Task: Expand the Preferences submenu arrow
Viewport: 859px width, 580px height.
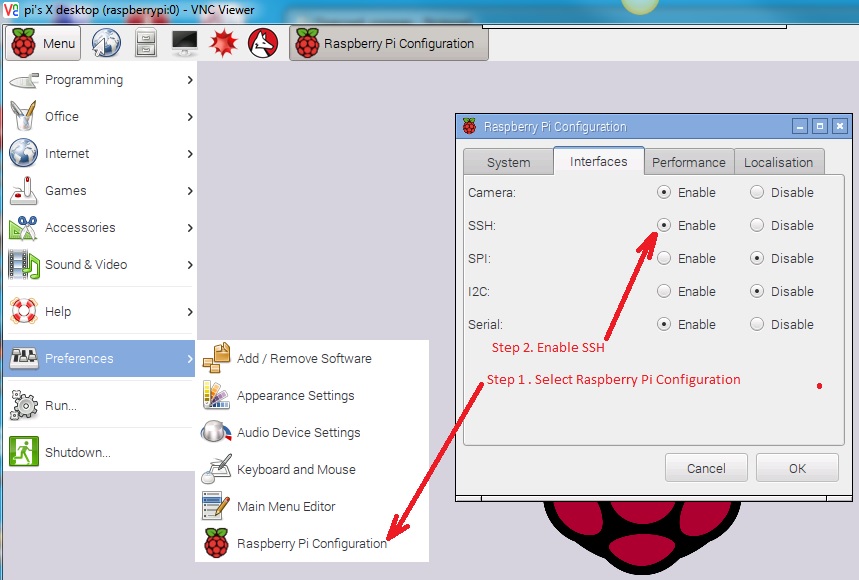Action: (190, 359)
